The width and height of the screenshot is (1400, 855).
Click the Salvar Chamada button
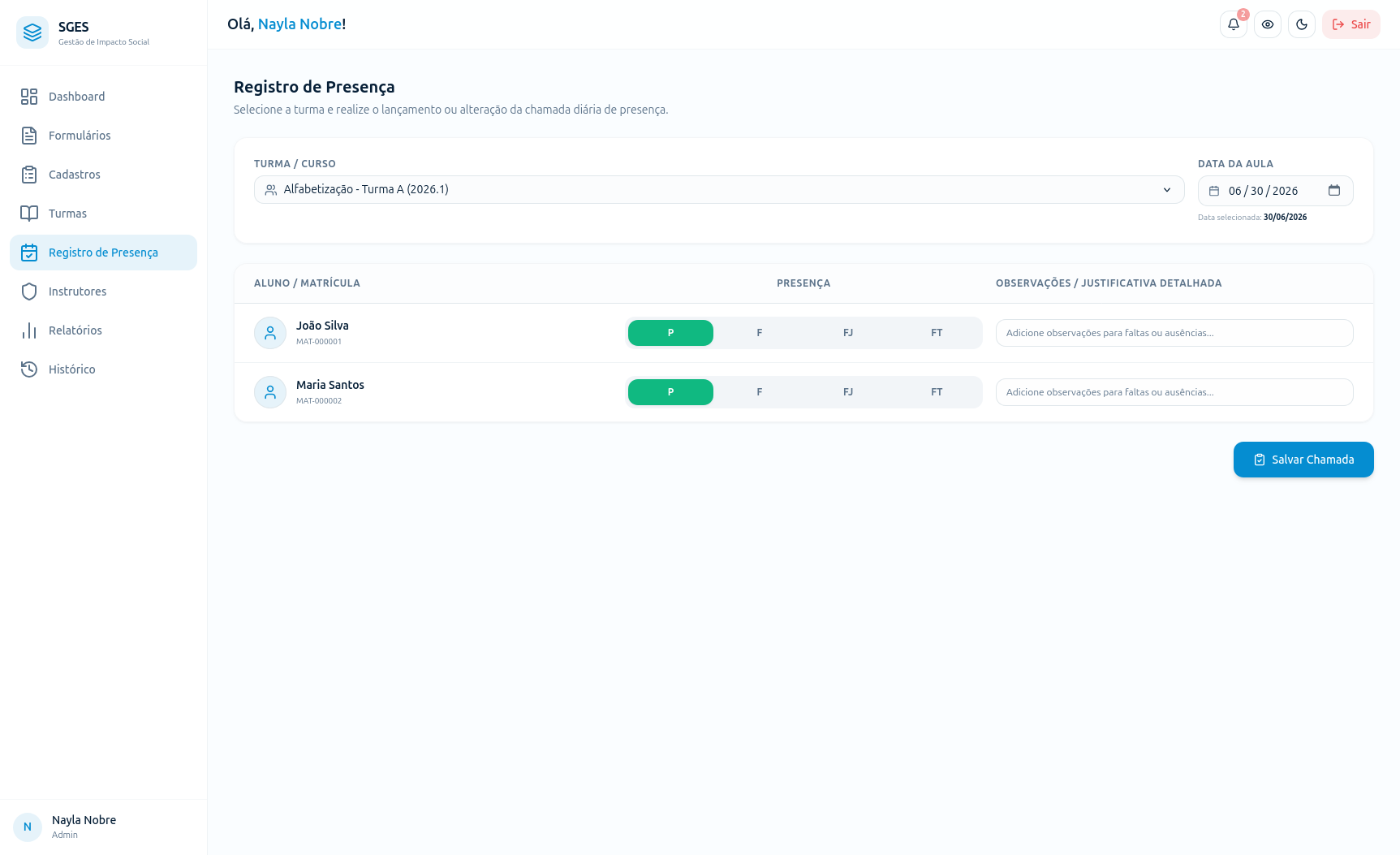1303,460
